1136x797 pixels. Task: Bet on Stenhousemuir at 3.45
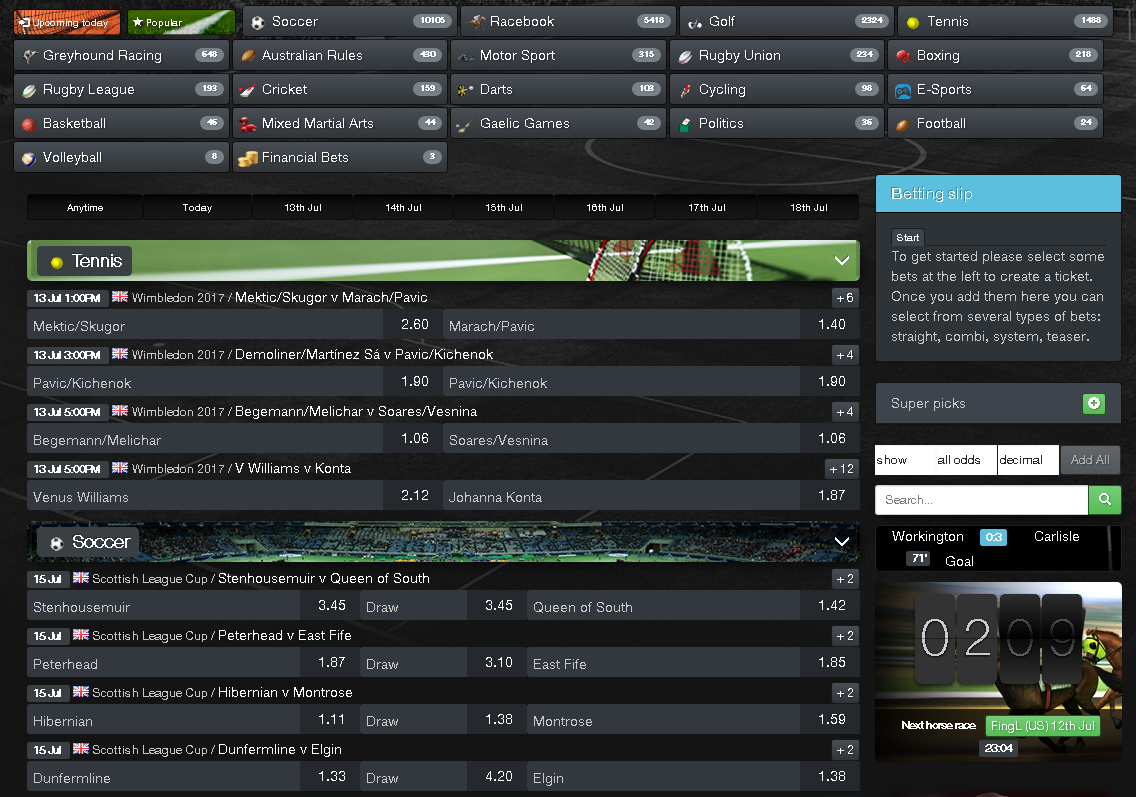[x=192, y=606]
